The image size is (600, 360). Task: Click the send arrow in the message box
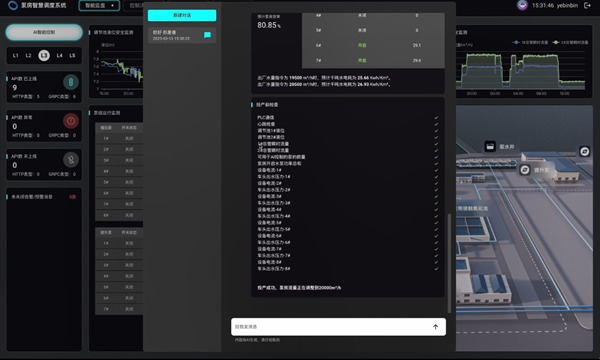click(435, 327)
